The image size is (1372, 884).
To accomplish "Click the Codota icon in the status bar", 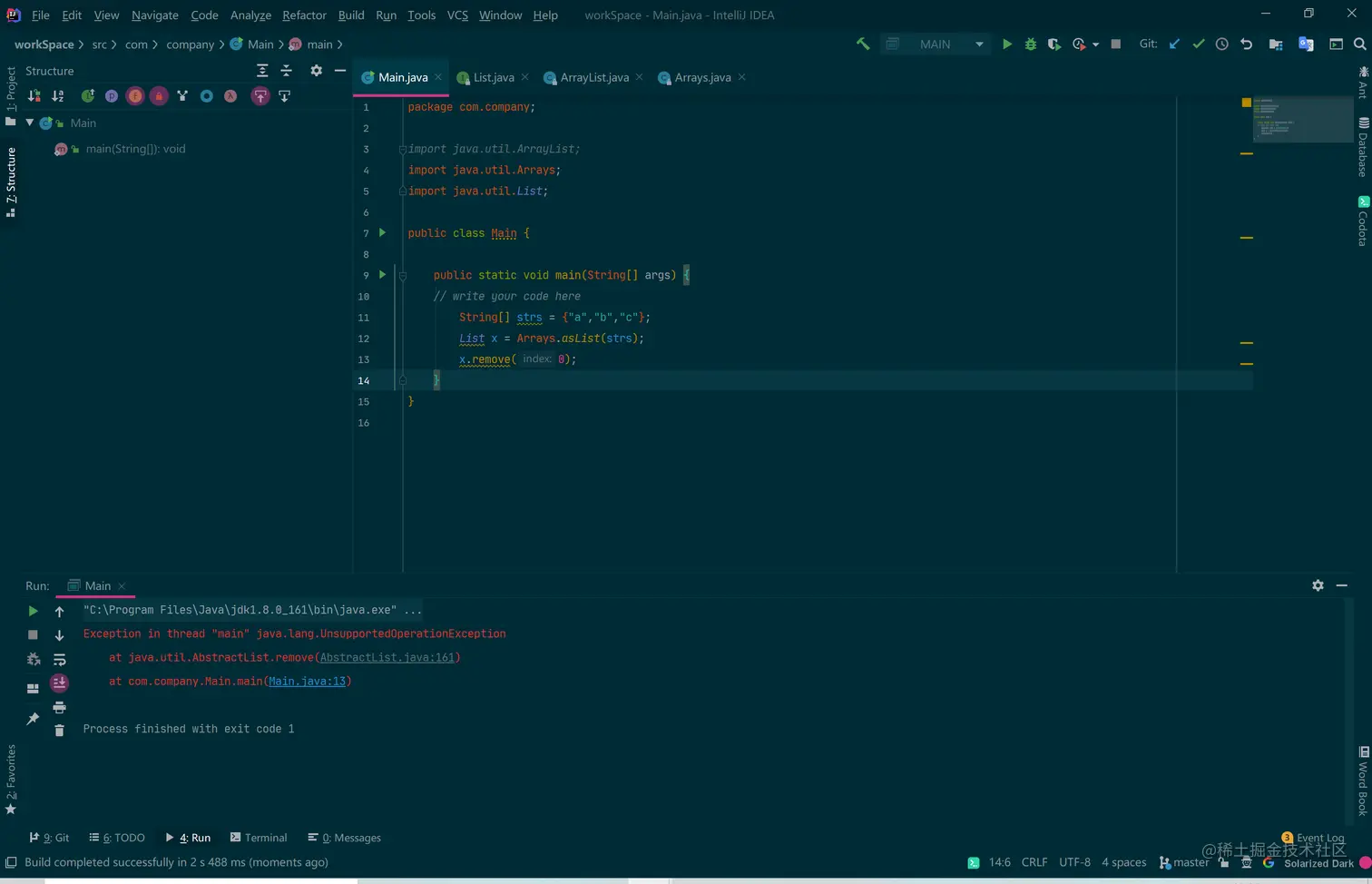I will point(974,862).
